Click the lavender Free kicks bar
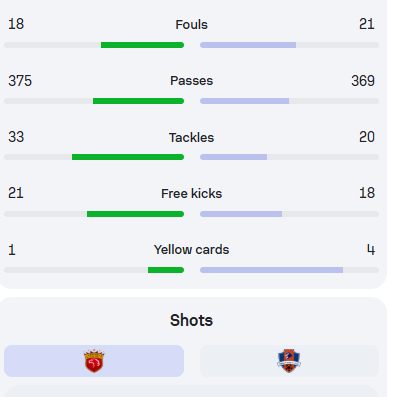The image size is (394, 397). (x=241, y=214)
